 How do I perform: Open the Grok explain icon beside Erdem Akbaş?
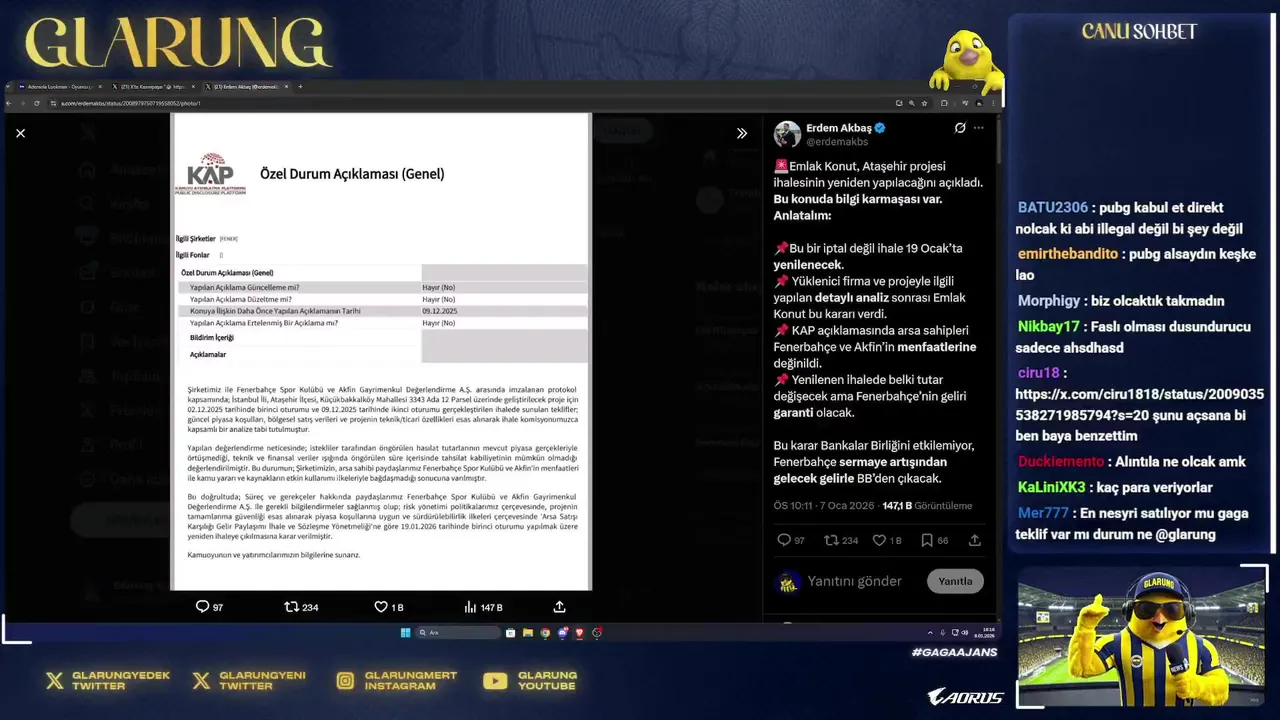[x=960, y=128]
